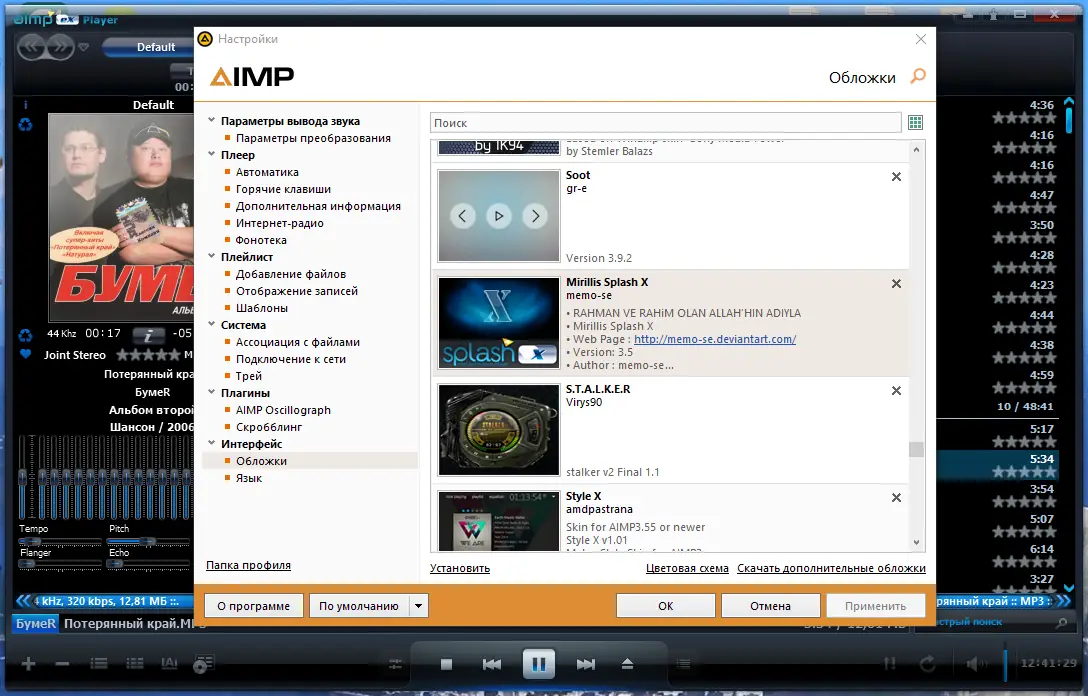Remove the Style X skin entry

[896, 498]
